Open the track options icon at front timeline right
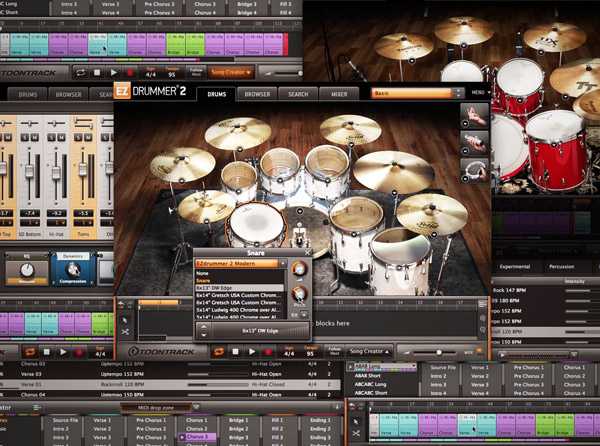Screen dimensions: 600x446 (482, 304)
